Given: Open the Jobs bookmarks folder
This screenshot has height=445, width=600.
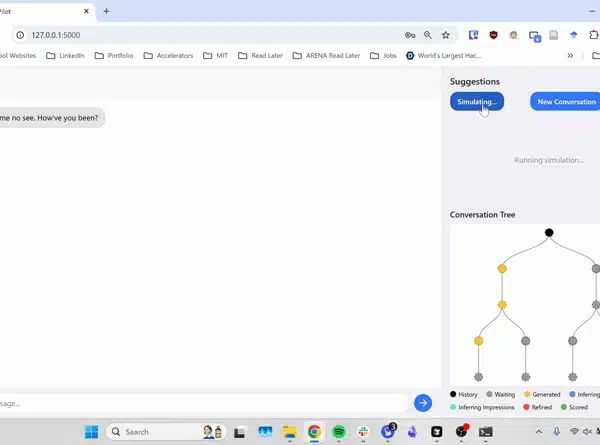Looking at the screenshot, I should (x=383, y=55).
